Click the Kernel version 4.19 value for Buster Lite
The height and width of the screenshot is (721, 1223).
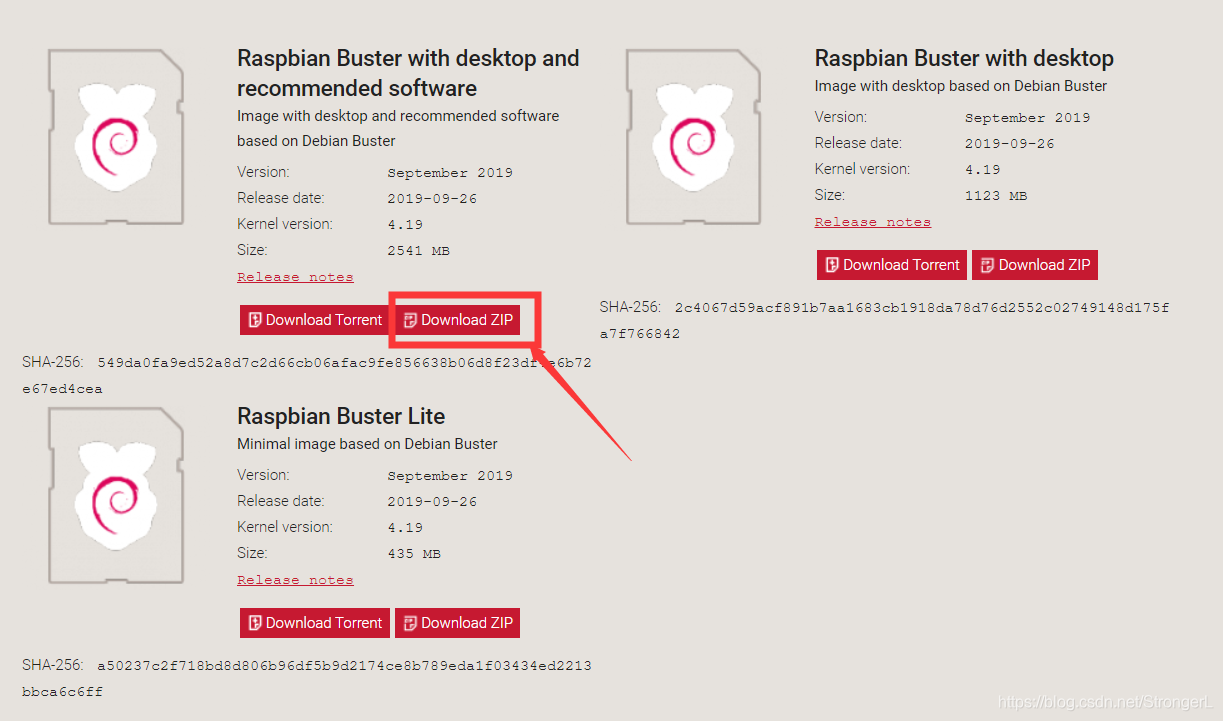pyautogui.click(x=405, y=528)
